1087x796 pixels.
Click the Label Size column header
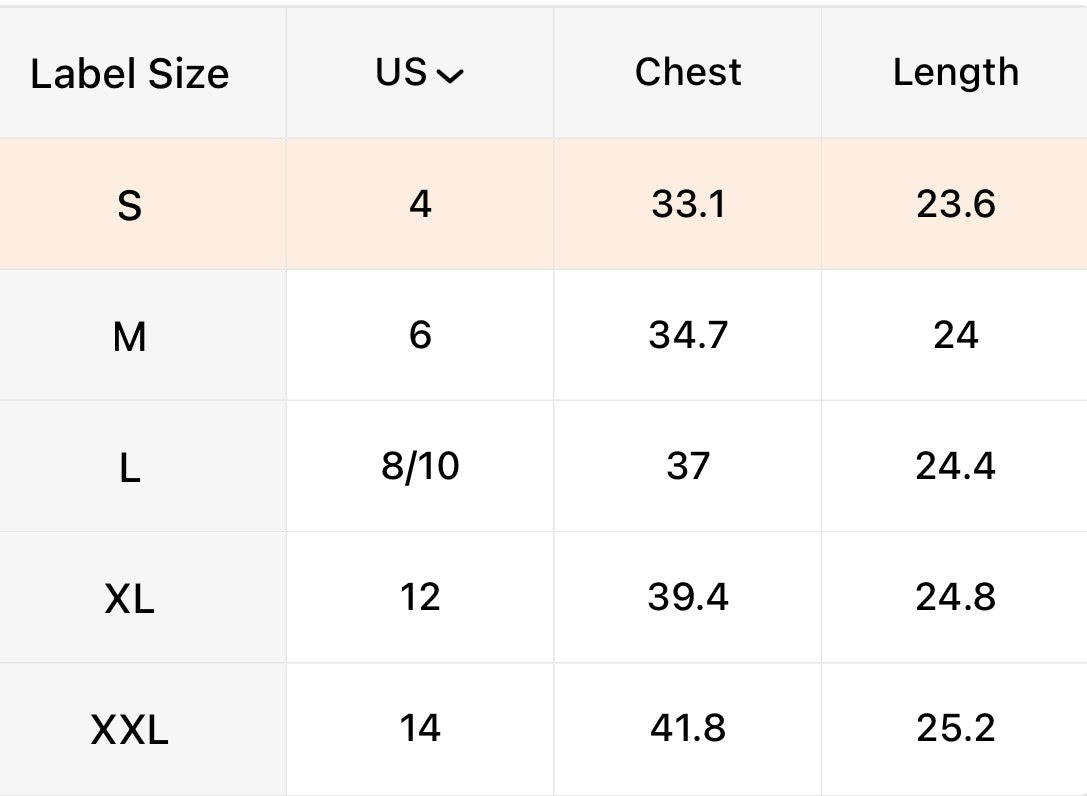pyautogui.click(x=130, y=73)
